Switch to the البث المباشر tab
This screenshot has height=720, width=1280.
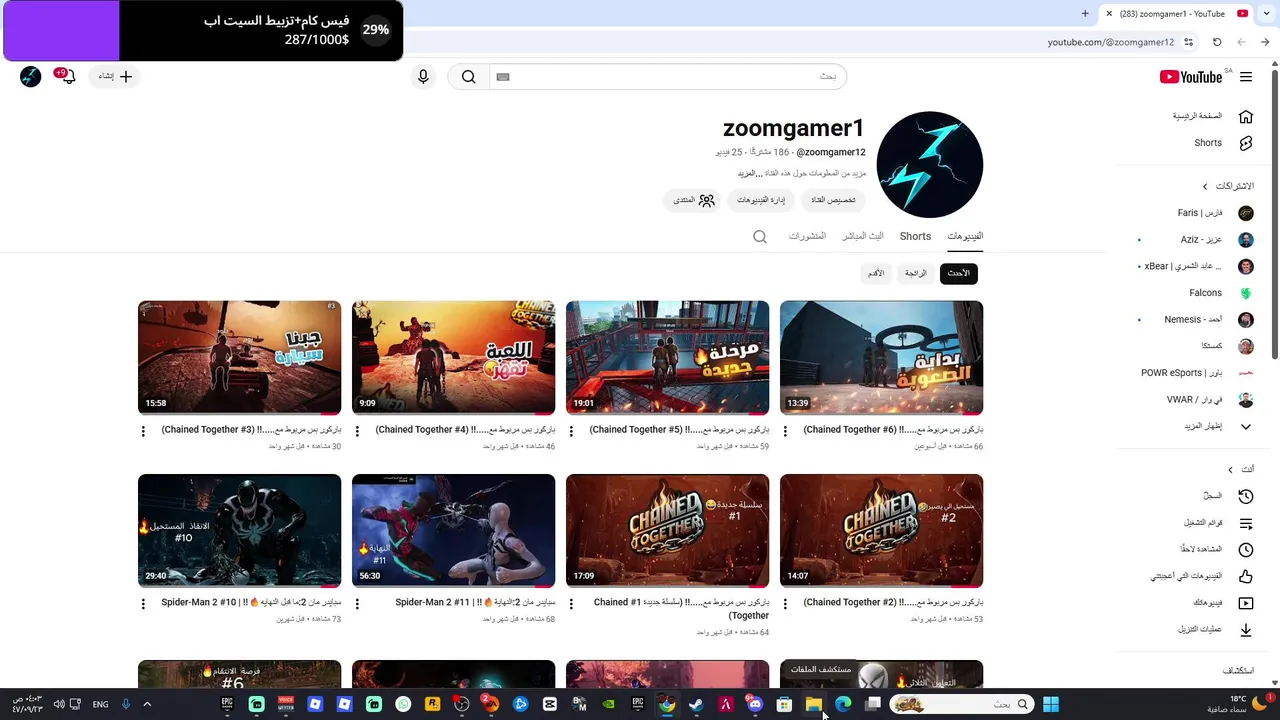(x=862, y=237)
